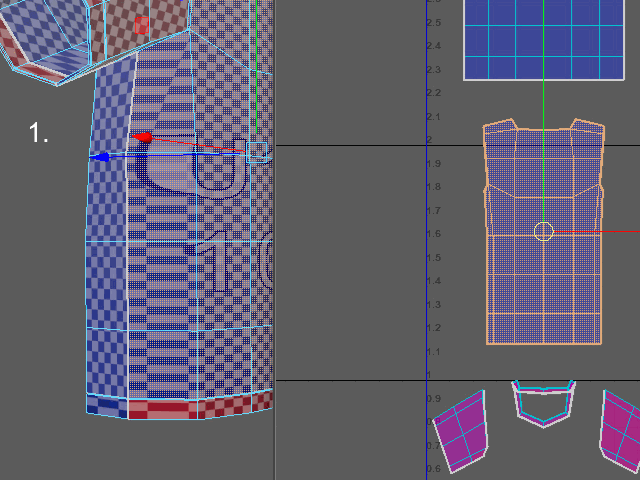Click the yellow circle UV manipulator pivot
This screenshot has height=480, width=640.
544,231
